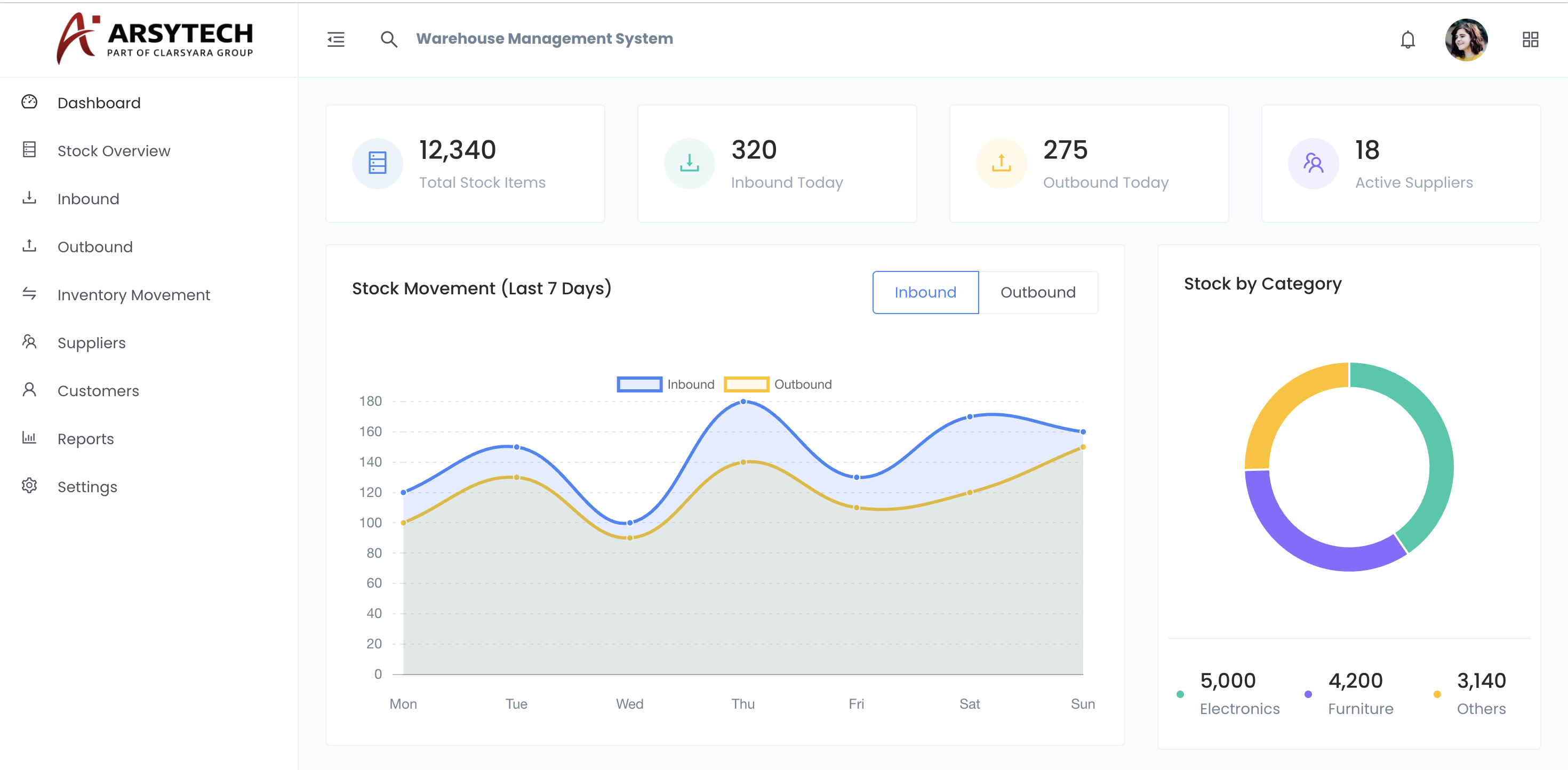Open the Inventory Movement menu item
This screenshot has width=1568, height=770.
point(133,294)
